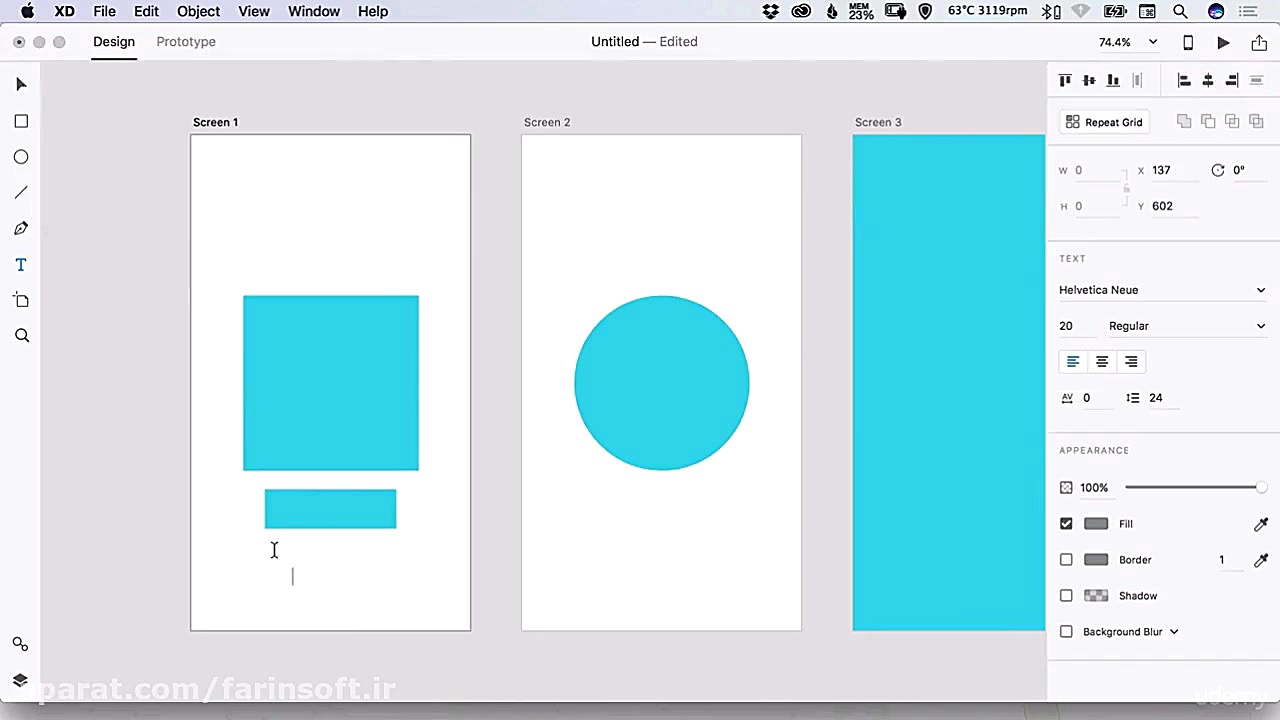1280x720 pixels.
Task: Enable the Border checkbox
Action: click(1066, 560)
